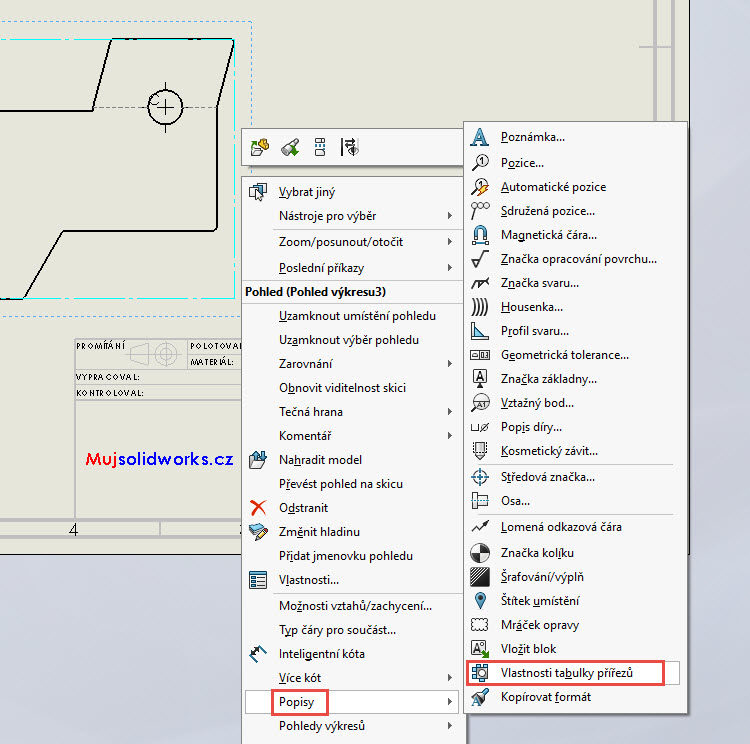Insert Středová značka via its icon
The height and width of the screenshot is (744, 750).
click(480, 477)
